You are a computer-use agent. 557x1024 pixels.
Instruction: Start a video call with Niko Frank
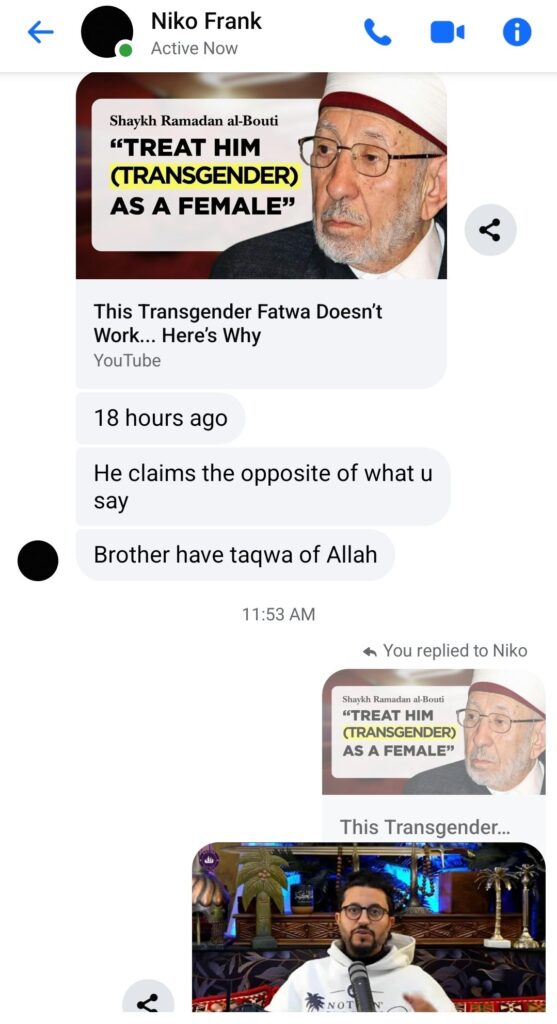coord(447,31)
